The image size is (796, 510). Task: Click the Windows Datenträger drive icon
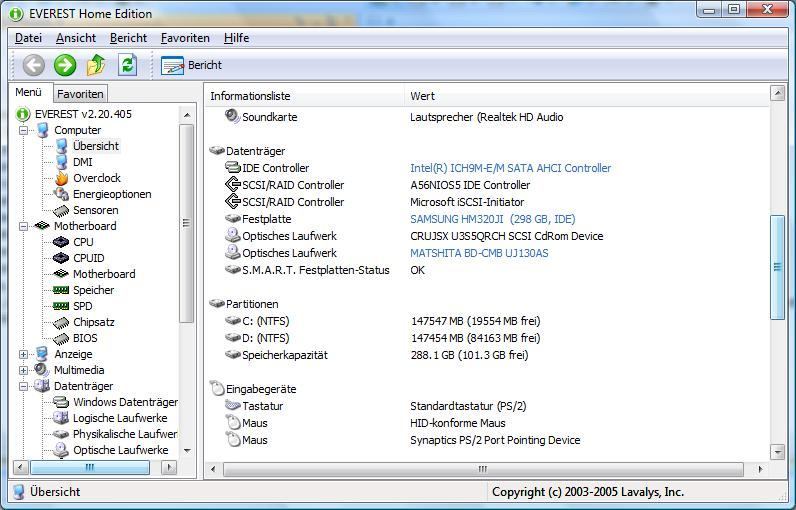point(61,402)
